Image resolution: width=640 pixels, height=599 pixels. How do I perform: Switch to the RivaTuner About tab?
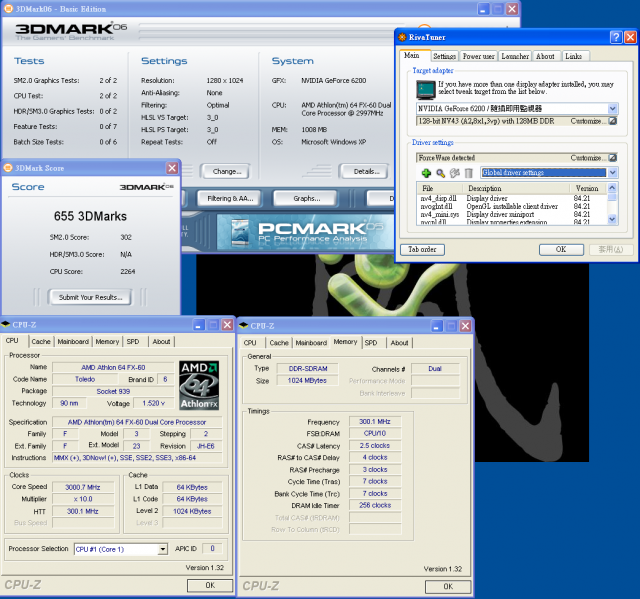click(x=545, y=56)
